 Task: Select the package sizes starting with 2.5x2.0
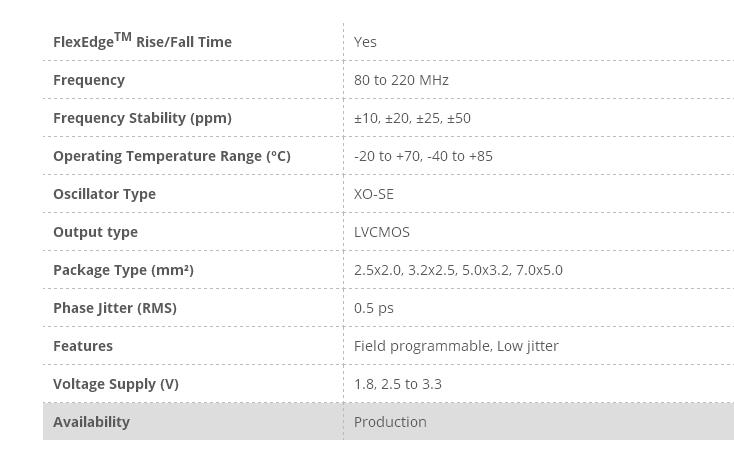[458, 270]
